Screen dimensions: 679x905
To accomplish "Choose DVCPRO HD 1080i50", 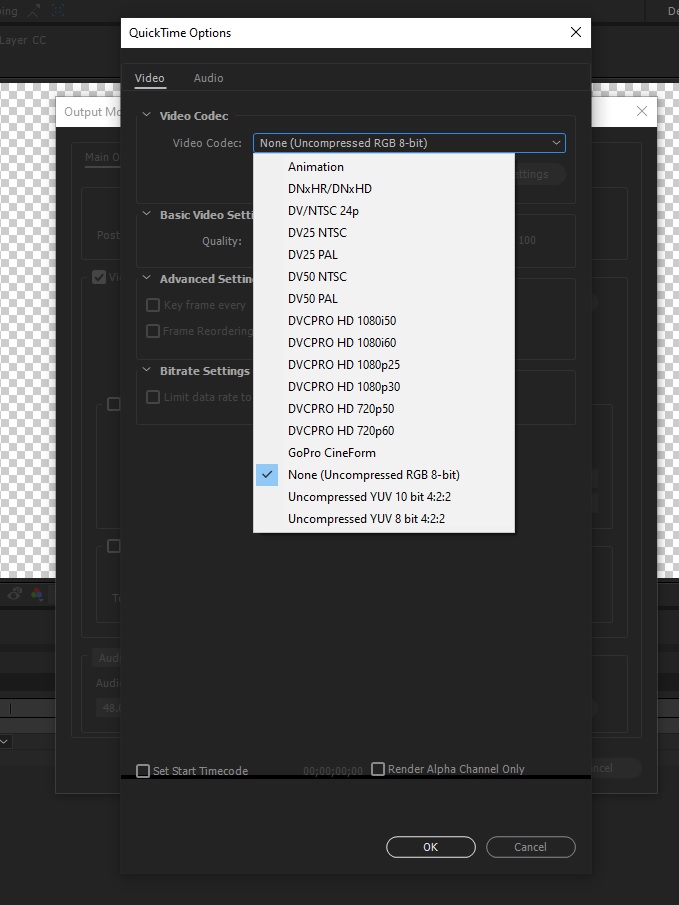I will [x=384, y=320].
